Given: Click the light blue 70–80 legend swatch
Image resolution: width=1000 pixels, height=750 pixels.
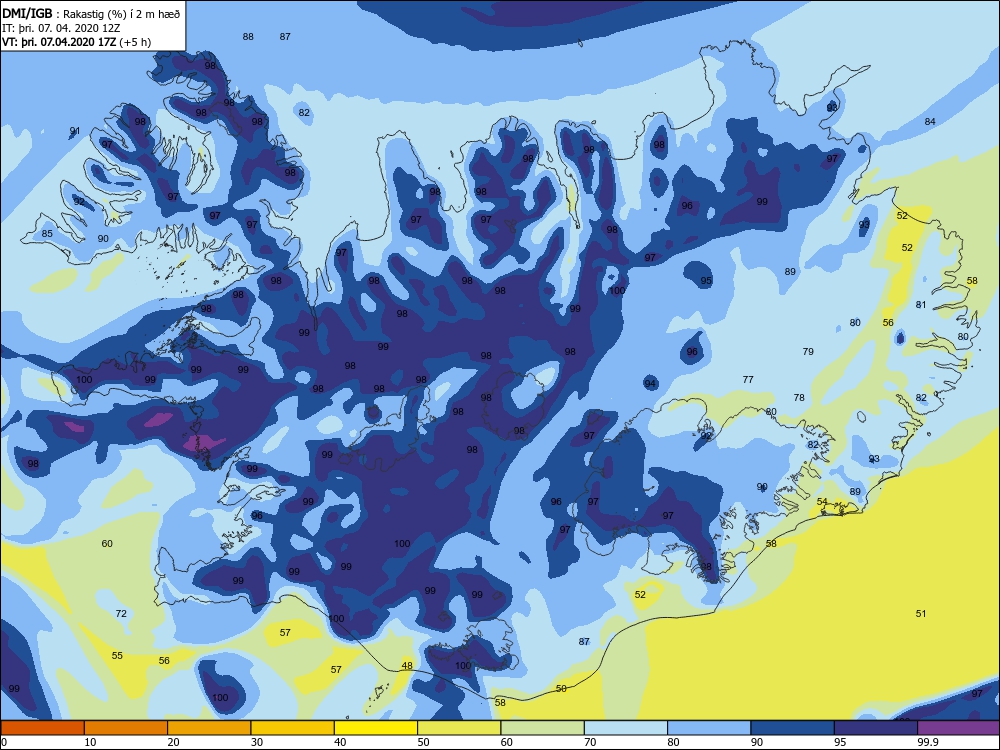Looking at the screenshot, I should (x=626, y=728).
